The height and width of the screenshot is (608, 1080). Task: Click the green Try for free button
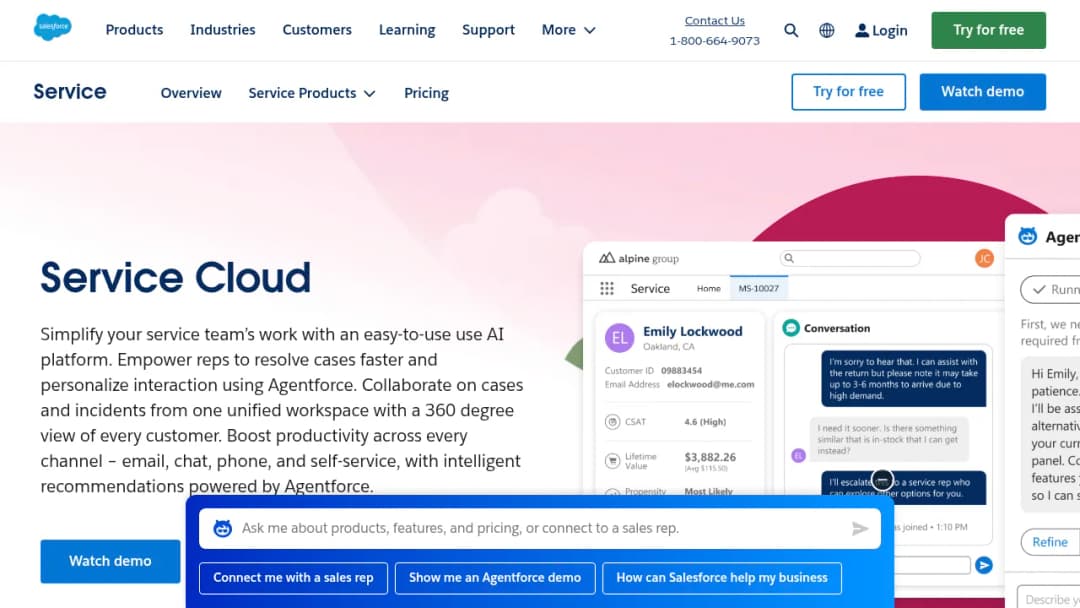pyautogui.click(x=988, y=30)
